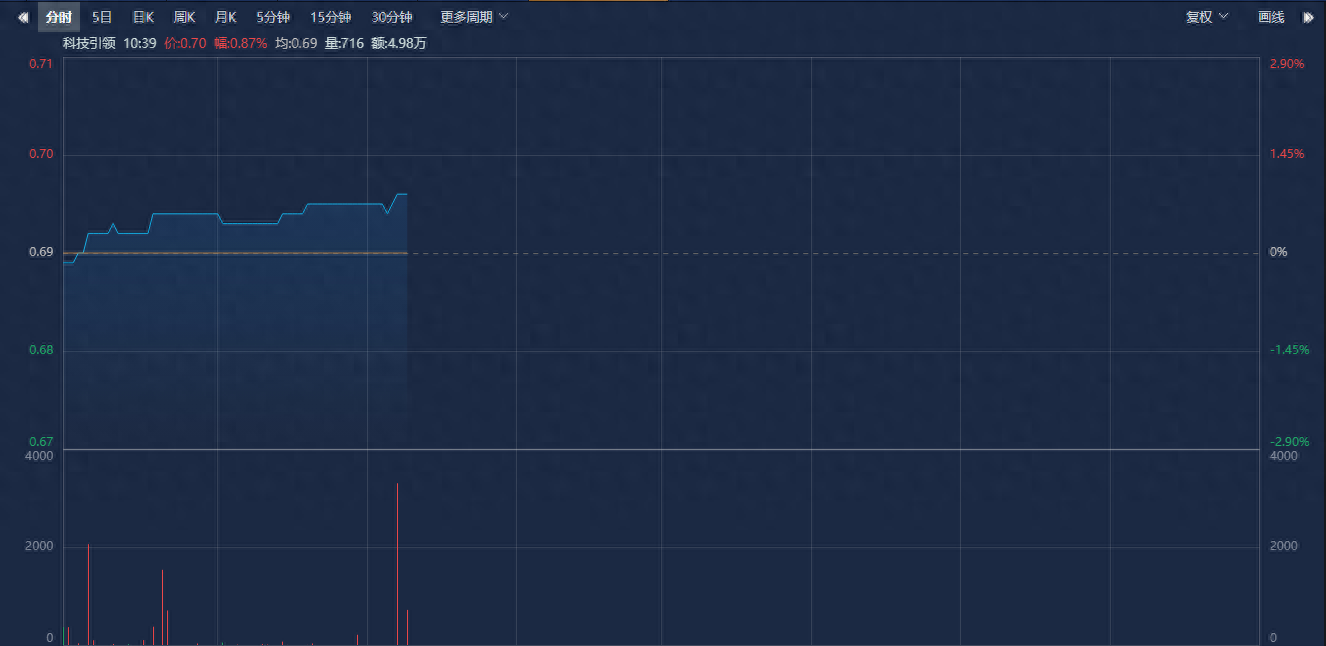The height and width of the screenshot is (646, 1326).
Task: Click the chevron next to 复权
Action: [x=1221, y=17]
